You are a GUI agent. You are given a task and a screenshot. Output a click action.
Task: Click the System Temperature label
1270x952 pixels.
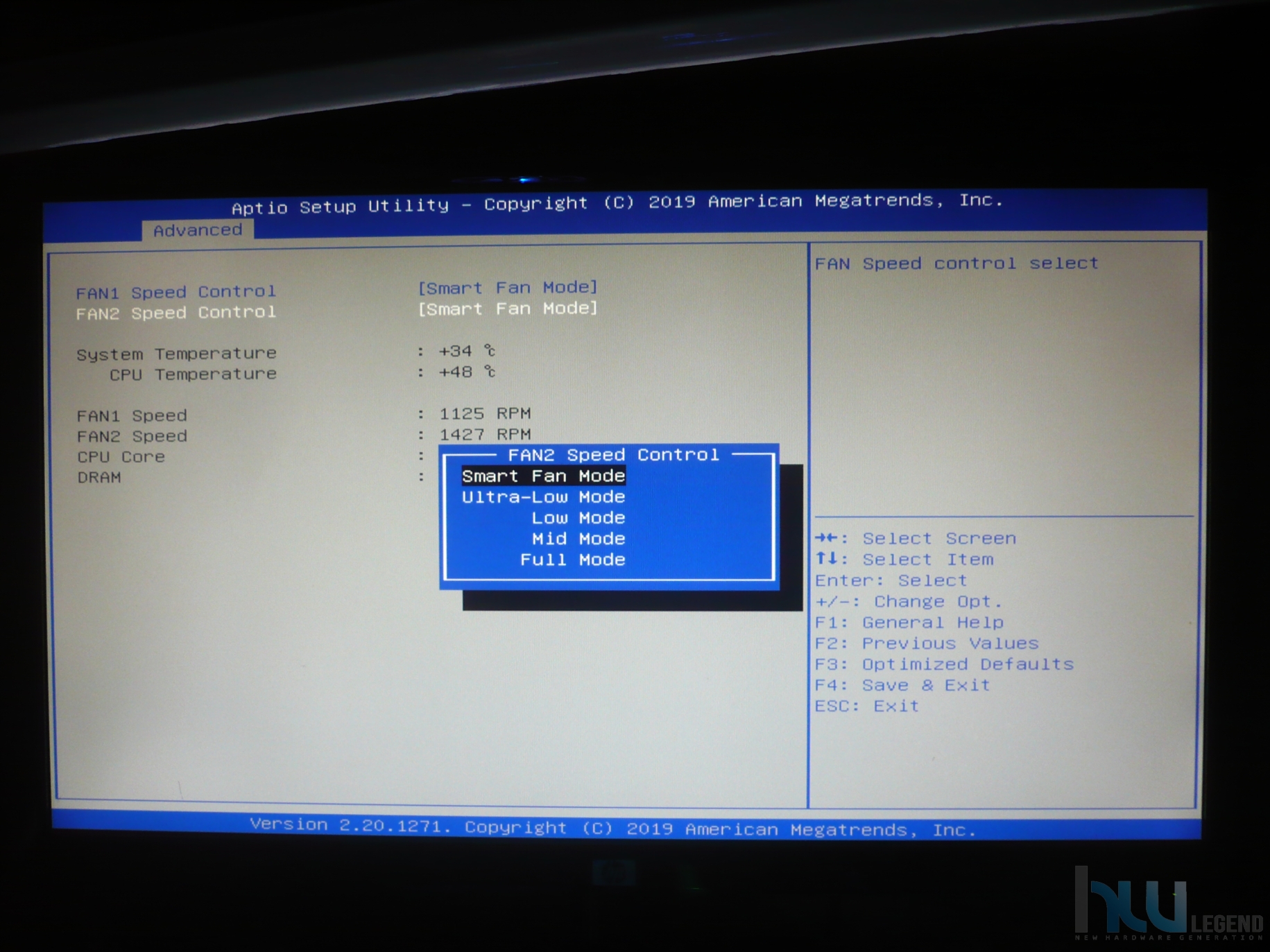(176, 354)
